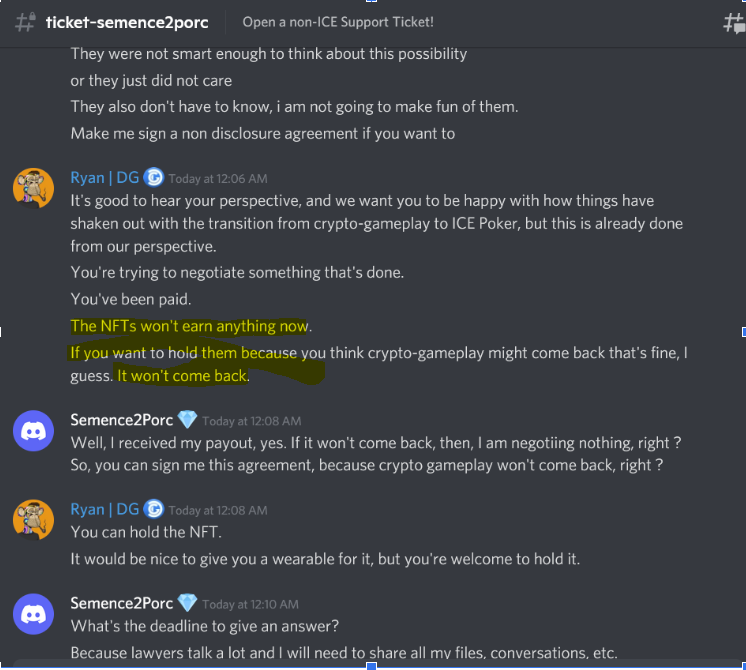Click the "Today at 12:06 AM" timestamp
746x670 pixels.
click(x=217, y=179)
